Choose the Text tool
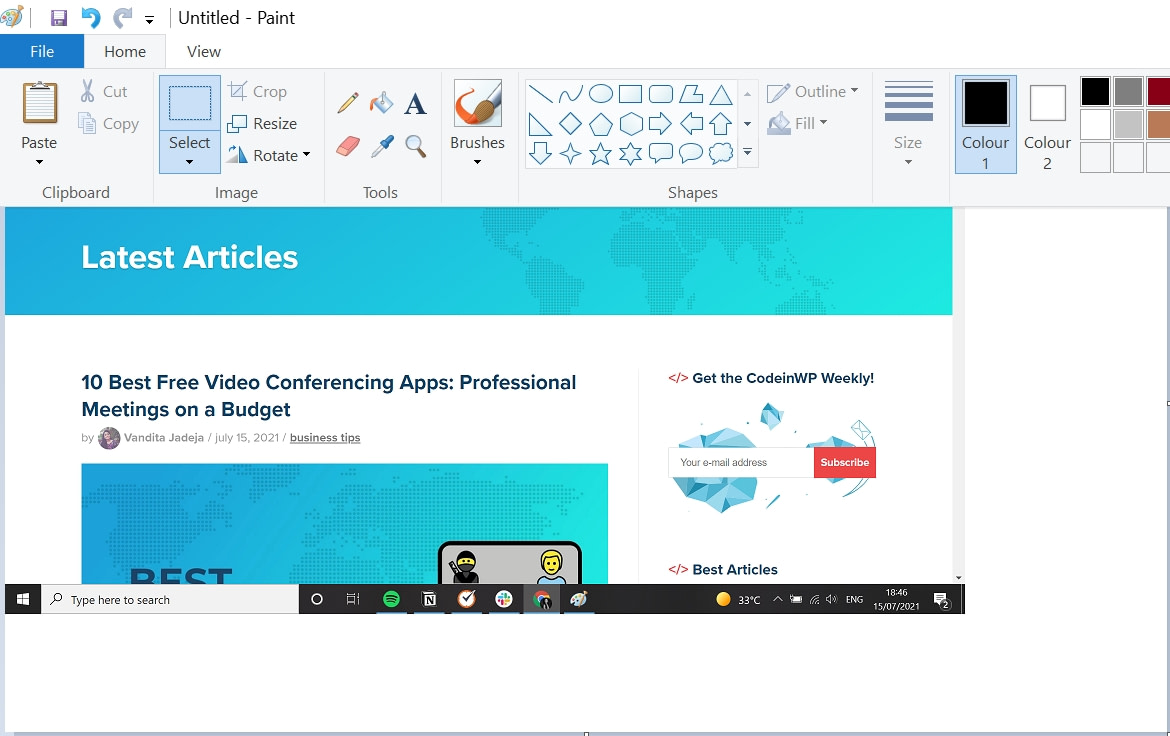Image resolution: width=1170 pixels, height=736 pixels. pyautogui.click(x=417, y=101)
